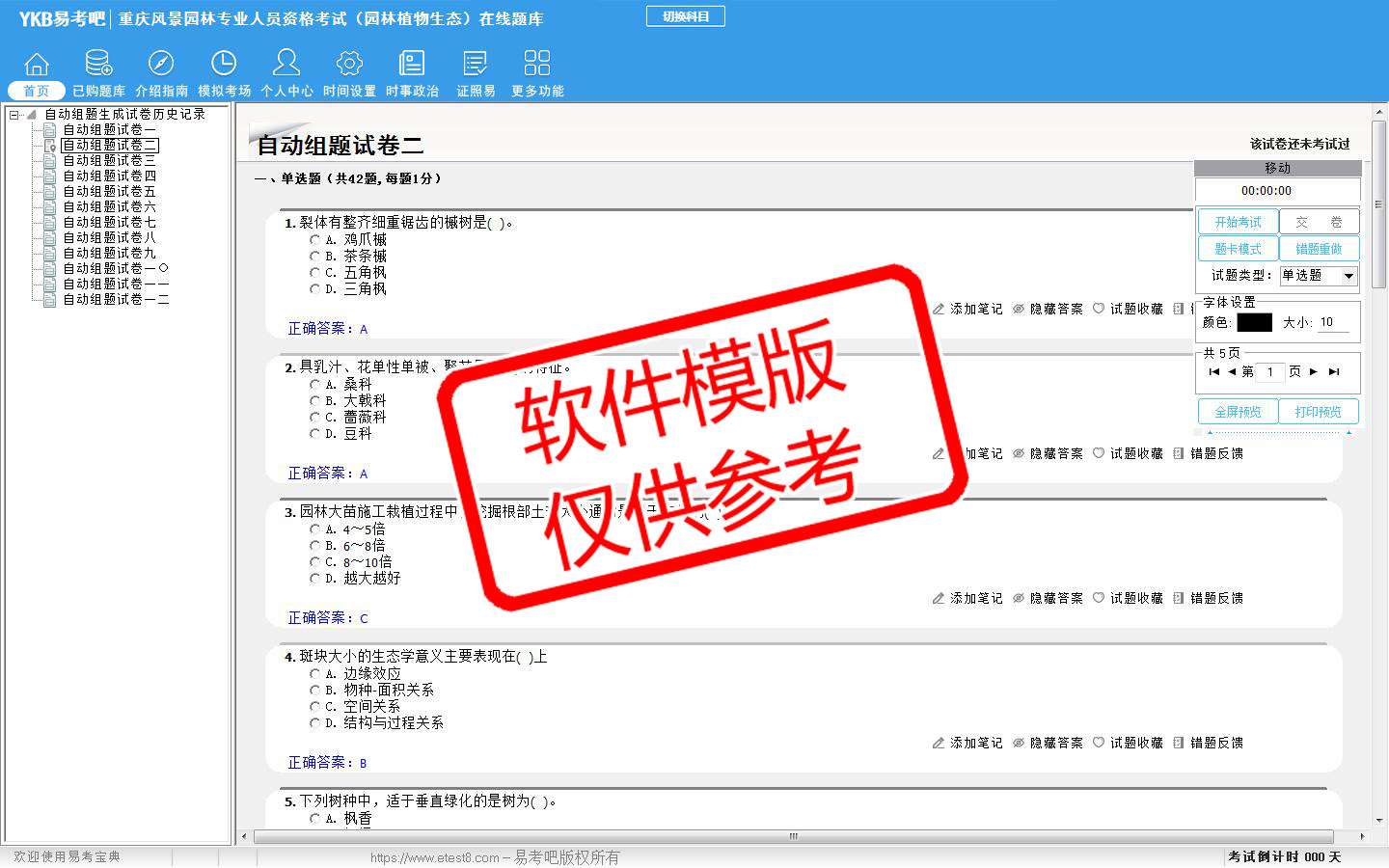The width and height of the screenshot is (1389, 868).
Task: Click 隐藏答案 eye icon for question 4
Action: coord(1019,743)
